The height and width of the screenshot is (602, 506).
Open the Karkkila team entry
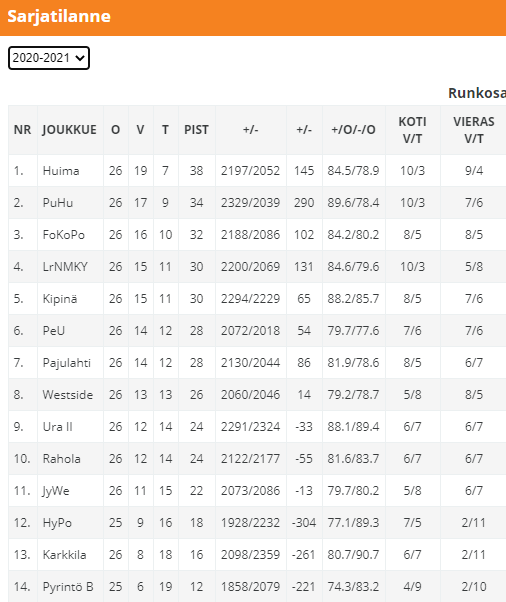pos(64,555)
